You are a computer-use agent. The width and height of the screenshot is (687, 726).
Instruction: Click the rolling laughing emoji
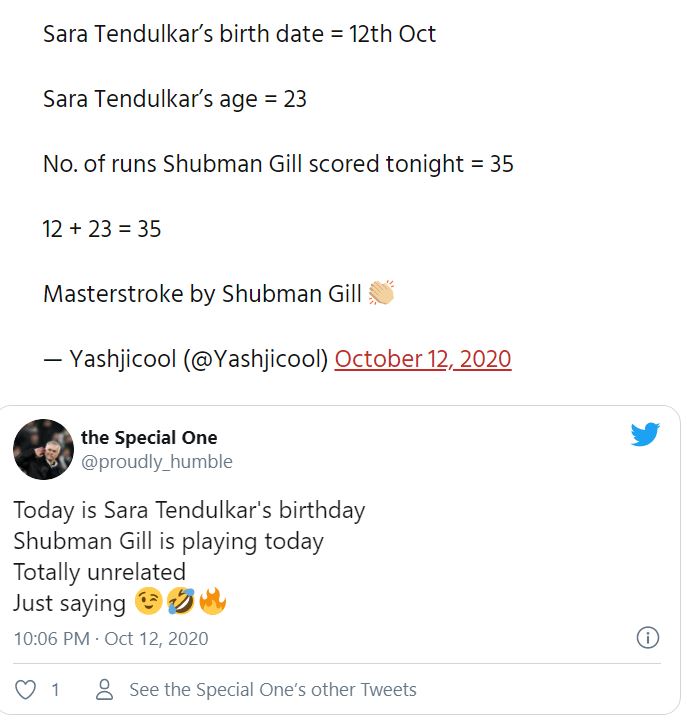click(x=181, y=603)
